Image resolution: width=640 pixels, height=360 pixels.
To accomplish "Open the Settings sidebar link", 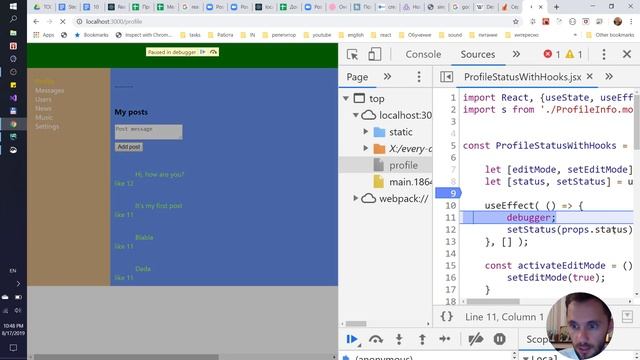I will [47, 127].
